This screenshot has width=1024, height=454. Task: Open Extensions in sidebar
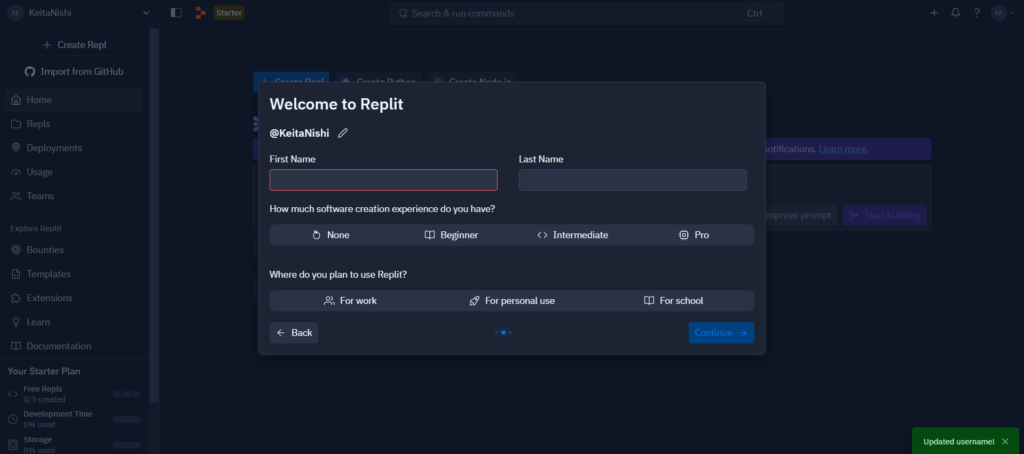(74, 298)
